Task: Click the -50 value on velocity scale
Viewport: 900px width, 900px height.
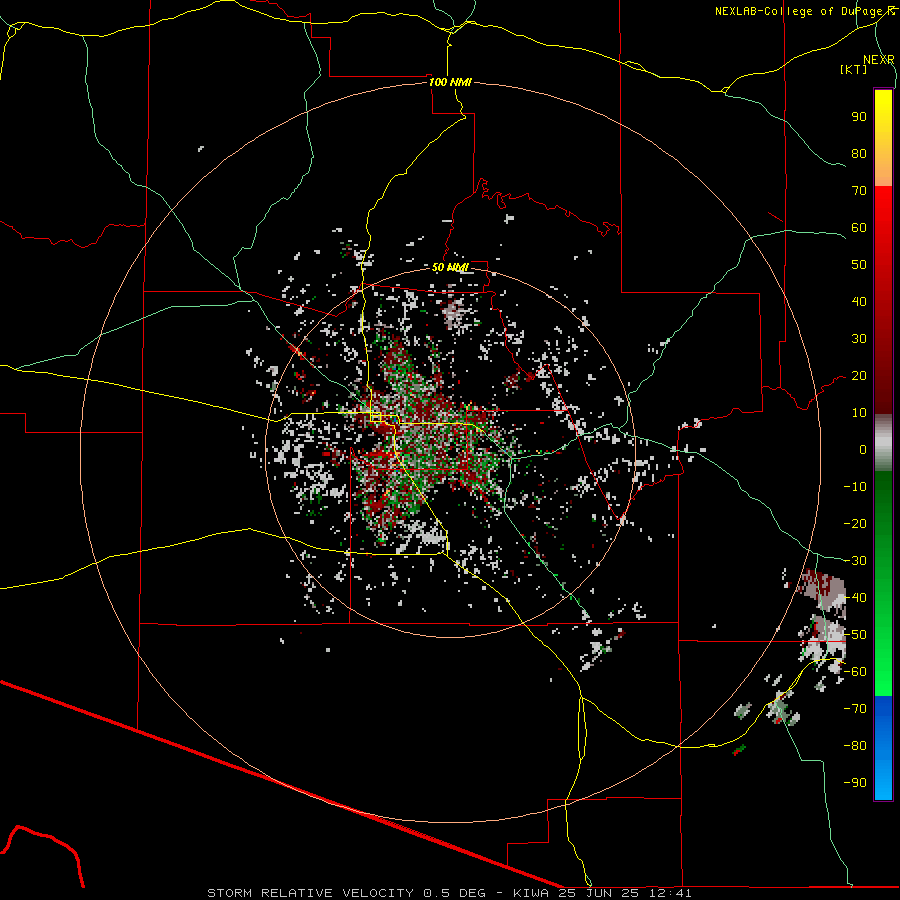Action: [855, 635]
